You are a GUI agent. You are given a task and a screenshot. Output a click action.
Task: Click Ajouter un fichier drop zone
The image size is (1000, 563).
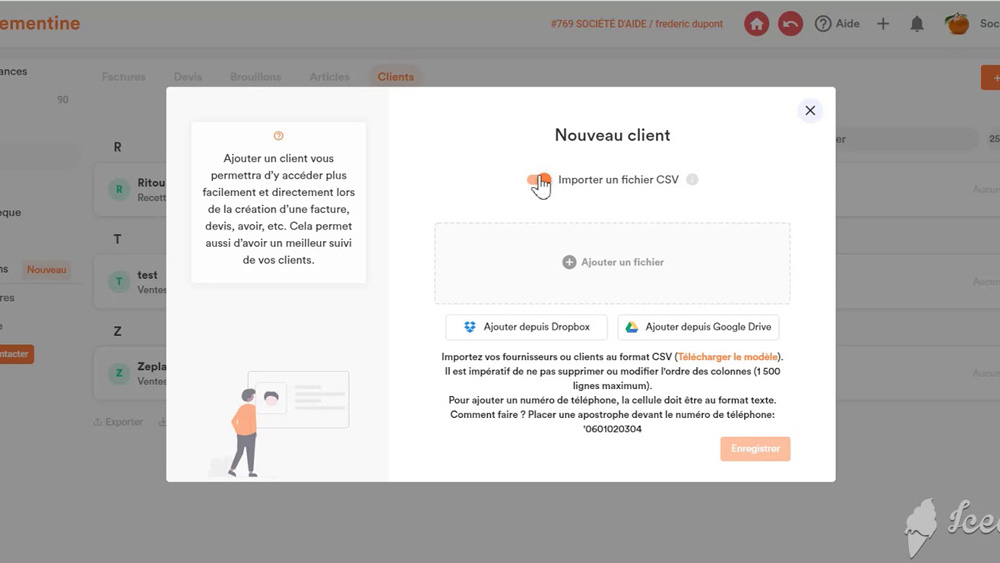(x=612, y=263)
